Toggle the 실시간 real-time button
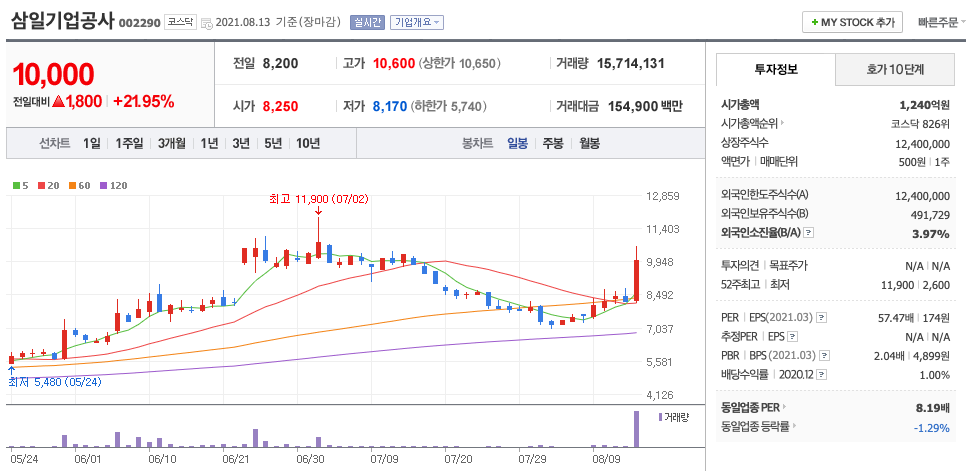Screen dimensions: 972x471 [368, 23]
